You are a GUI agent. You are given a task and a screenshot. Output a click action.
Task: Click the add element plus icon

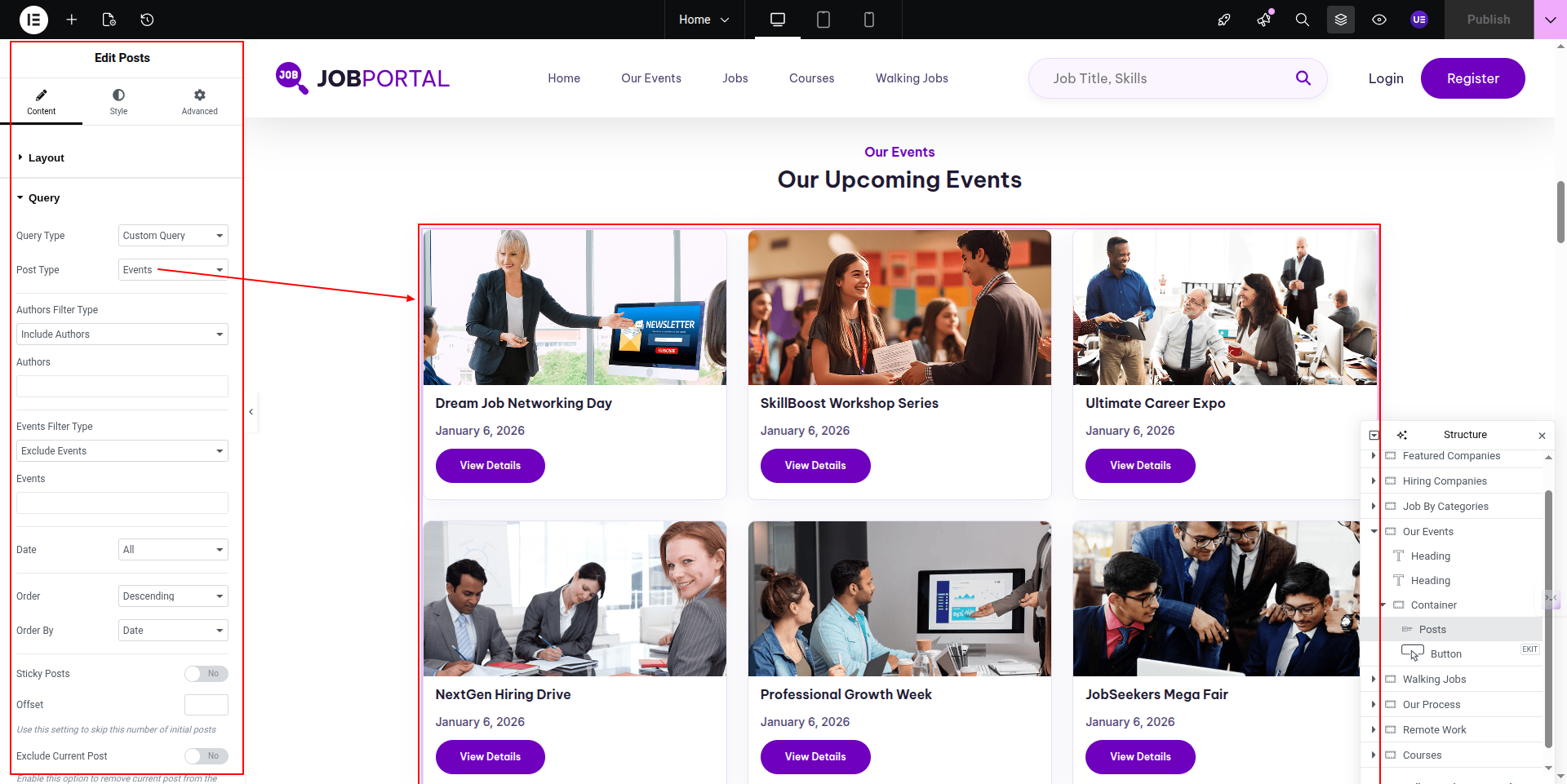72,20
